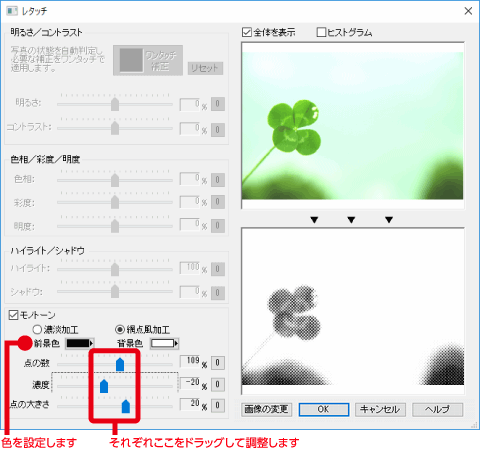Viewport: 480px width, 450px height.
Task: Enable the ヒストグラム checkbox
Action: pyautogui.click(x=321, y=32)
